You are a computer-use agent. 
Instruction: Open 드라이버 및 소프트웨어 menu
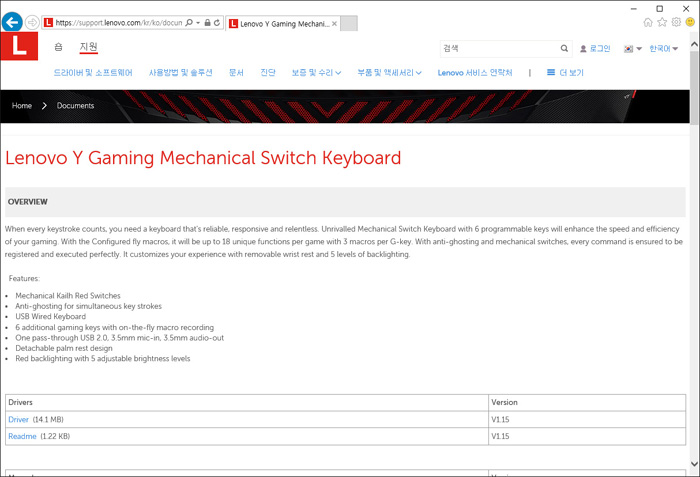click(x=93, y=73)
